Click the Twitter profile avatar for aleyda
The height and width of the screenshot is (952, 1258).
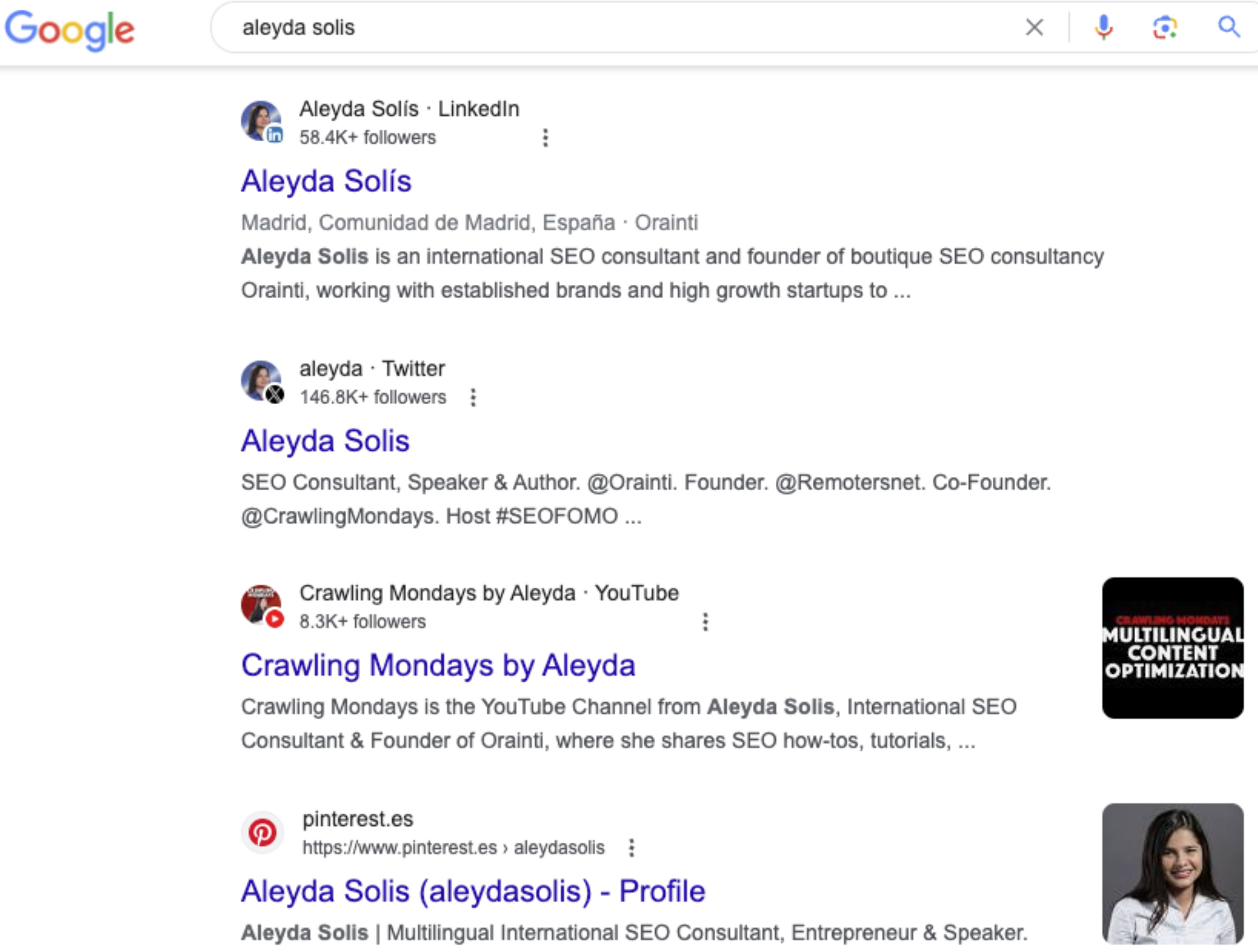[x=261, y=382]
